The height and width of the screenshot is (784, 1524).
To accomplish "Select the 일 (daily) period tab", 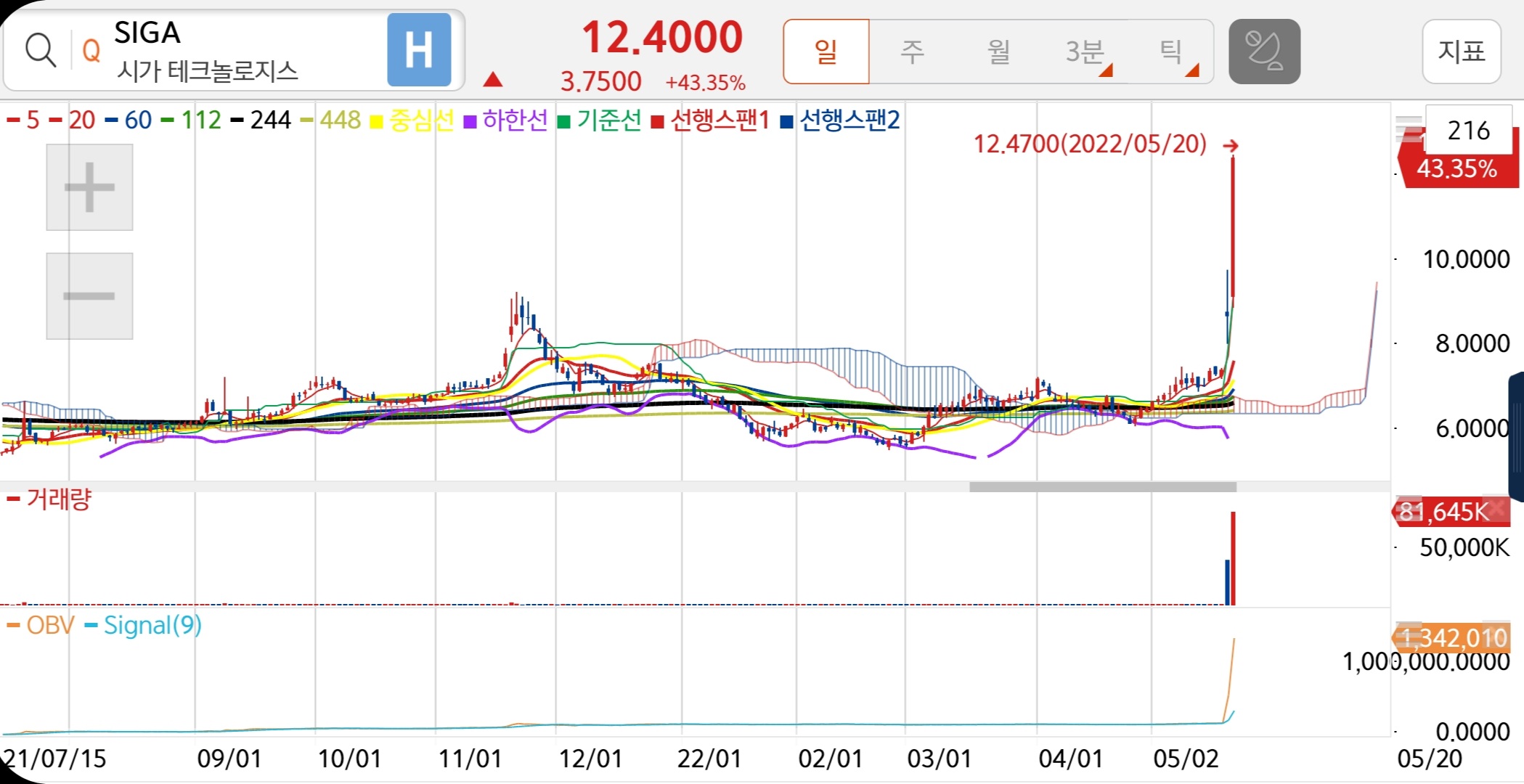I will tap(826, 52).
